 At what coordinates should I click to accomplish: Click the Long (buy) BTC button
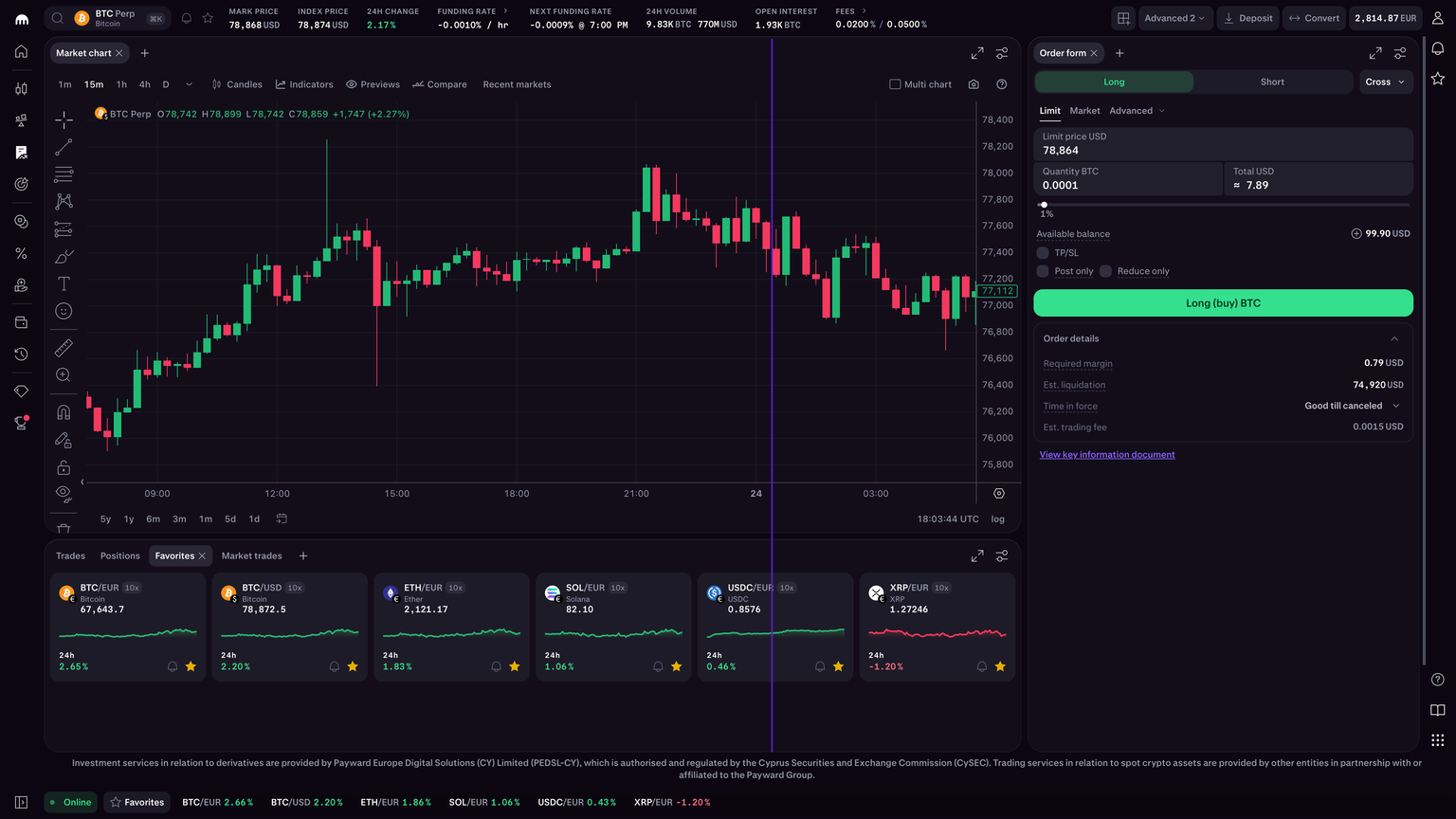click(1223, 303)
